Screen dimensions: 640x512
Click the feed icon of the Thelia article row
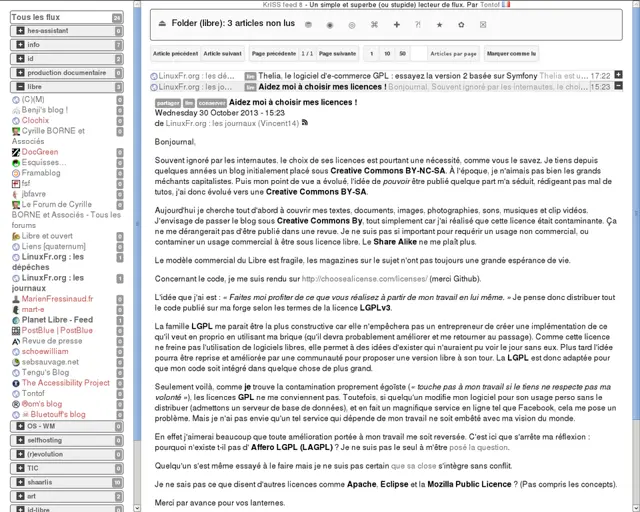pos(154,76)
